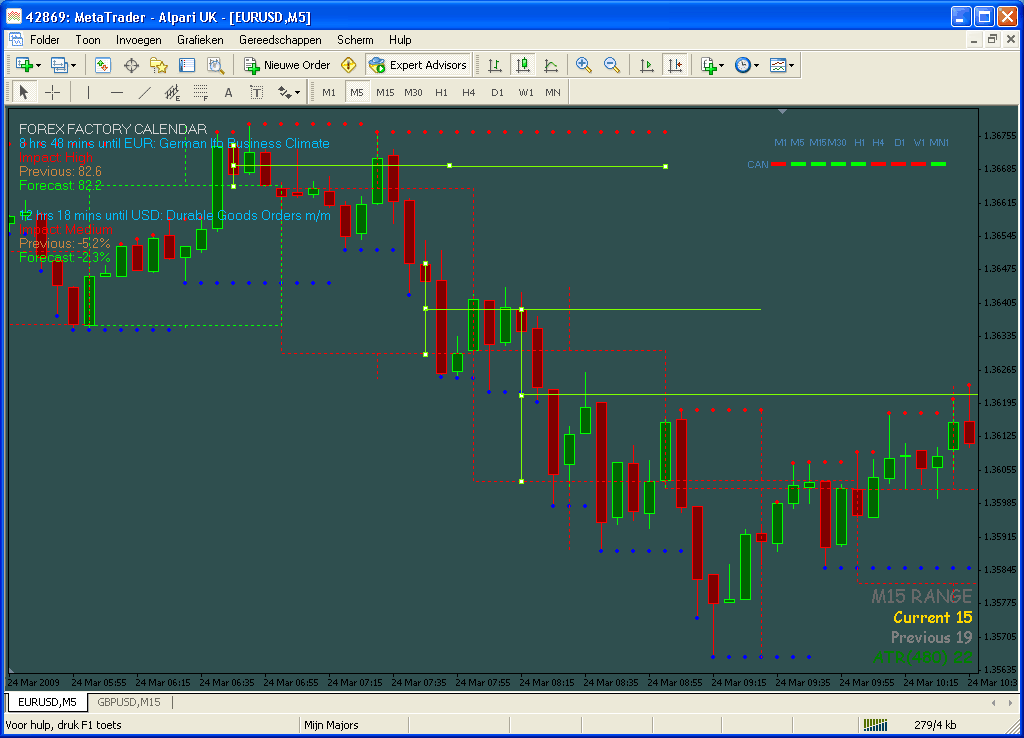Click the Nieuwe Order button
Screen dimensions: 1024x738
(287, 65)
